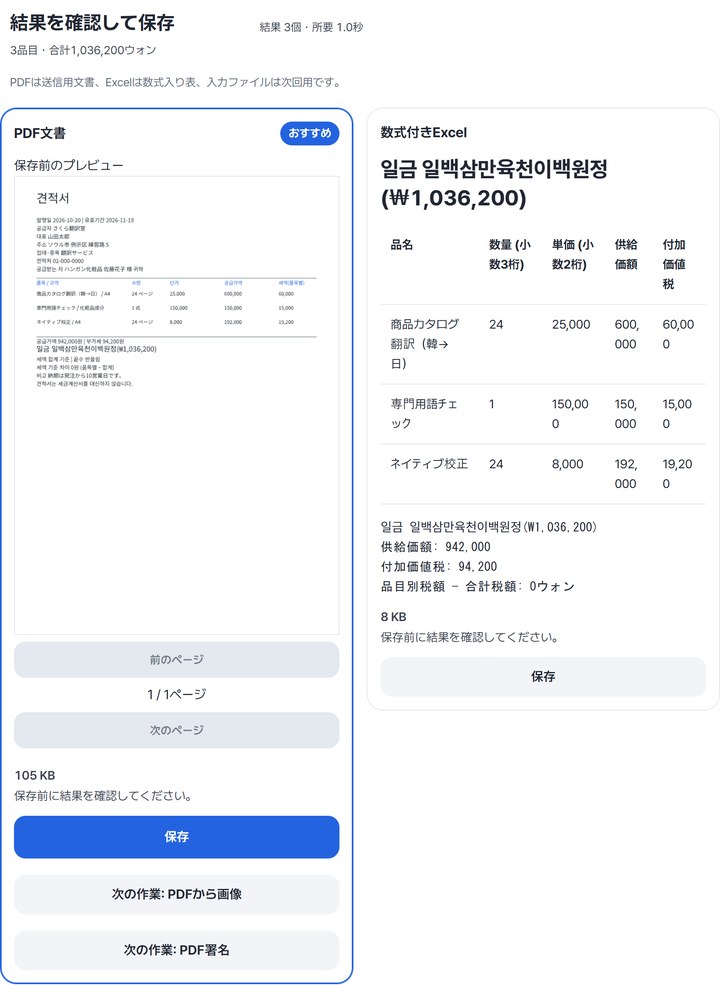Click the large 일금 일백삼만육천이백원정 total heading
The image size is (720, 985).
point(494,183)
